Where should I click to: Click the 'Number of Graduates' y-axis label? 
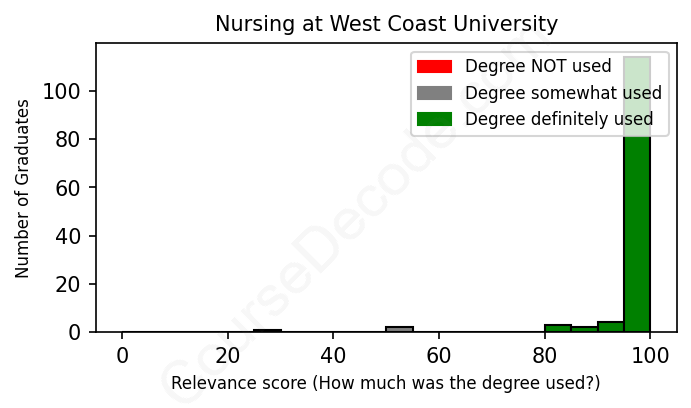(x=23, y=188)
